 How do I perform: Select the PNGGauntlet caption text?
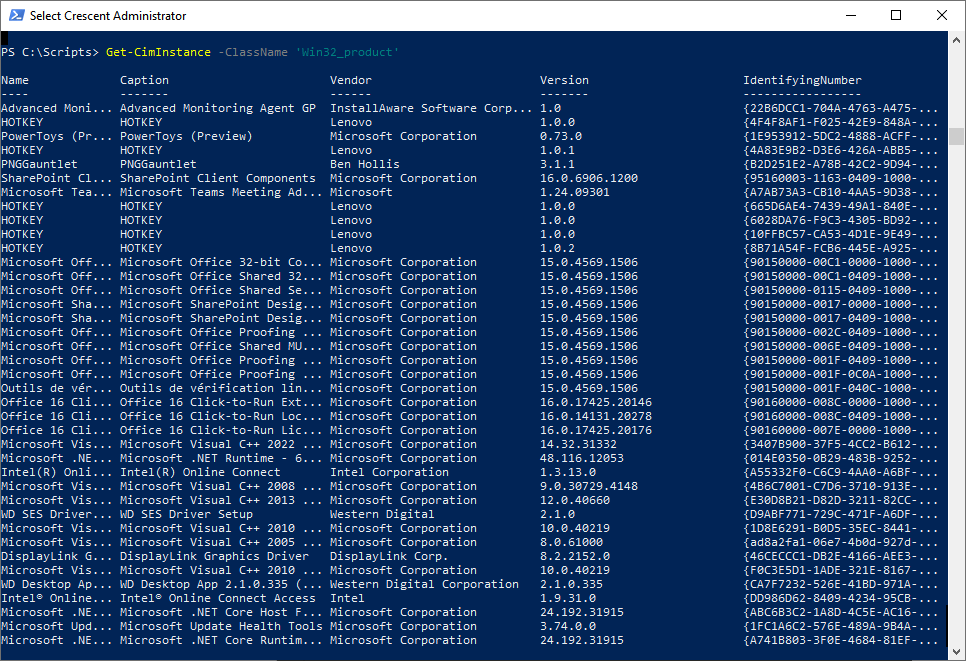click(x=160, y=163)
